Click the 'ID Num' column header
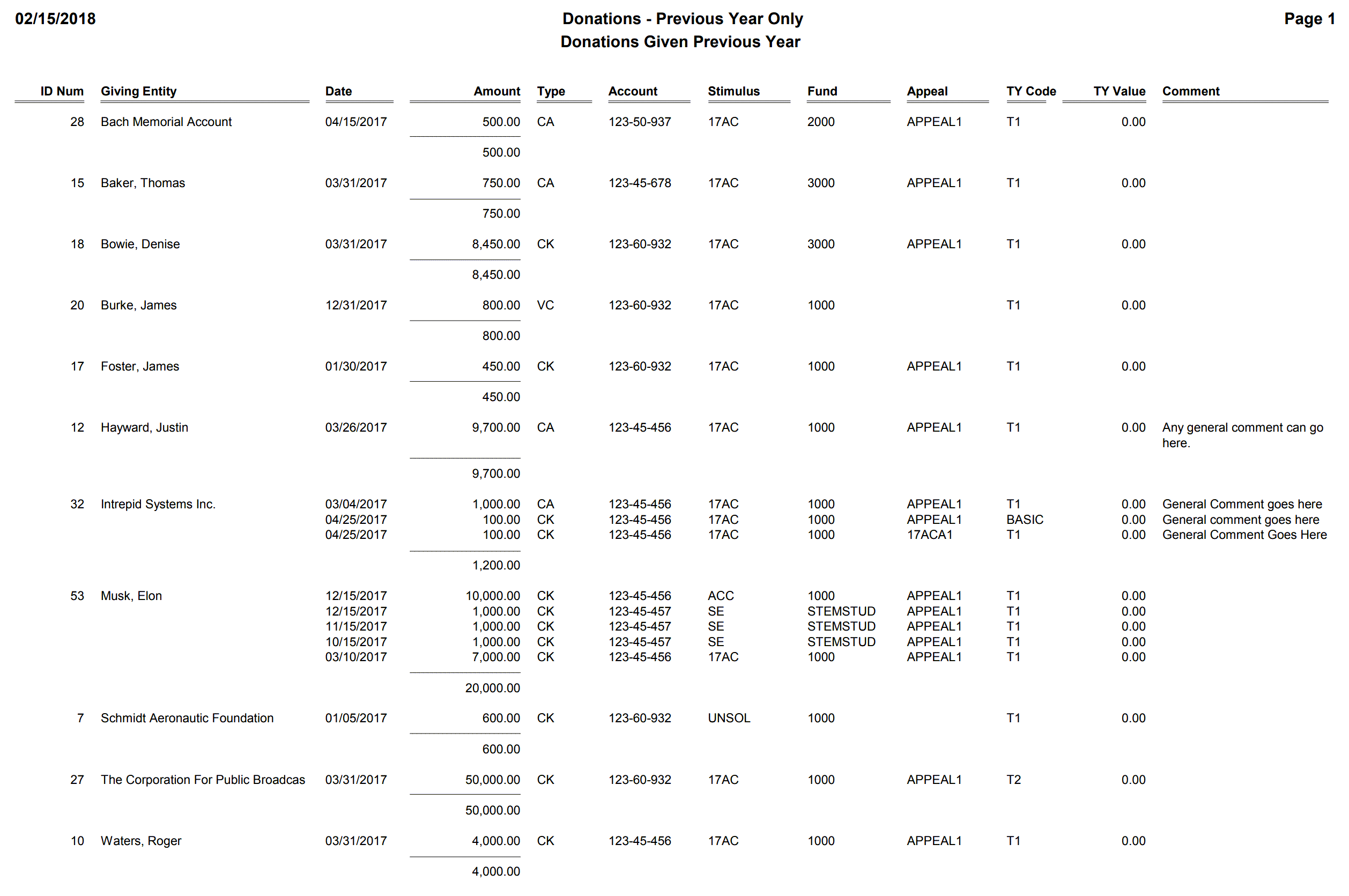 [x=62, y=92]
